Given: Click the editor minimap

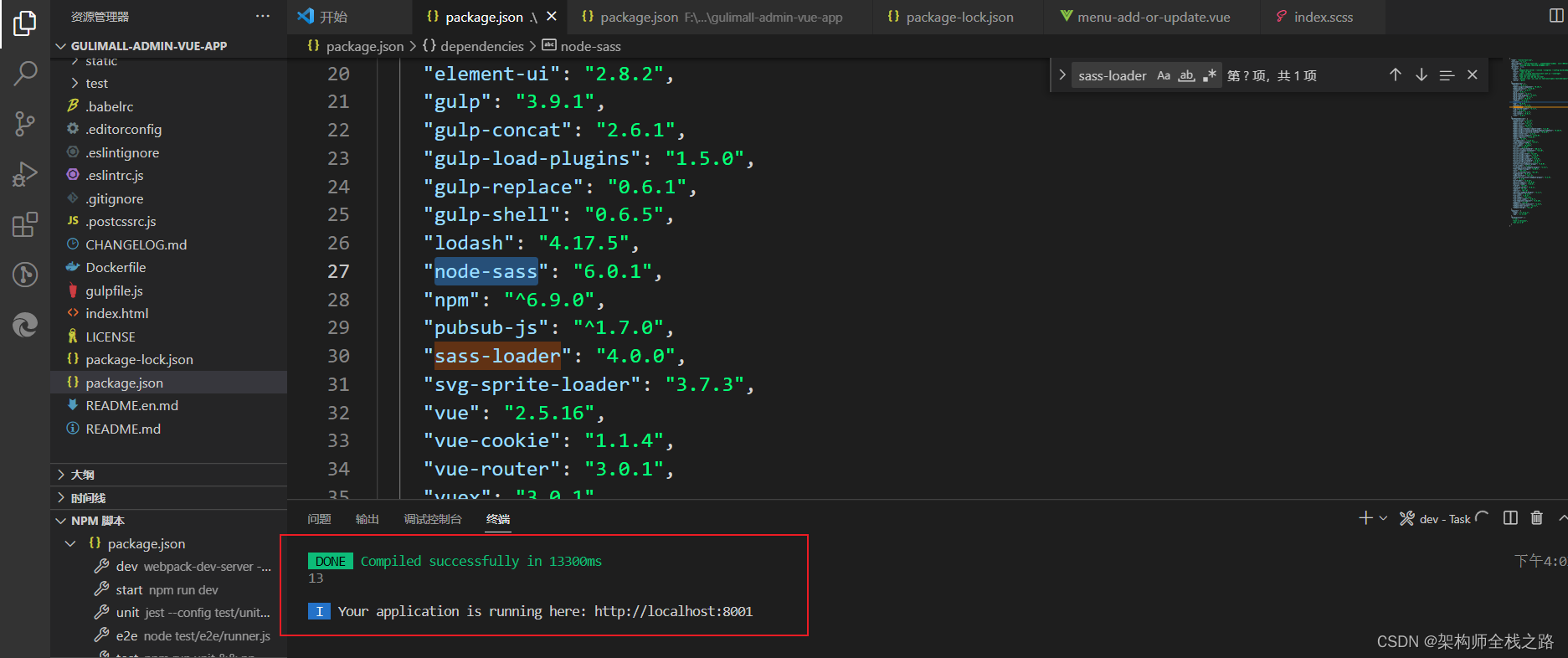Looking at the screenshot, I should click(x=1537, y=142).
